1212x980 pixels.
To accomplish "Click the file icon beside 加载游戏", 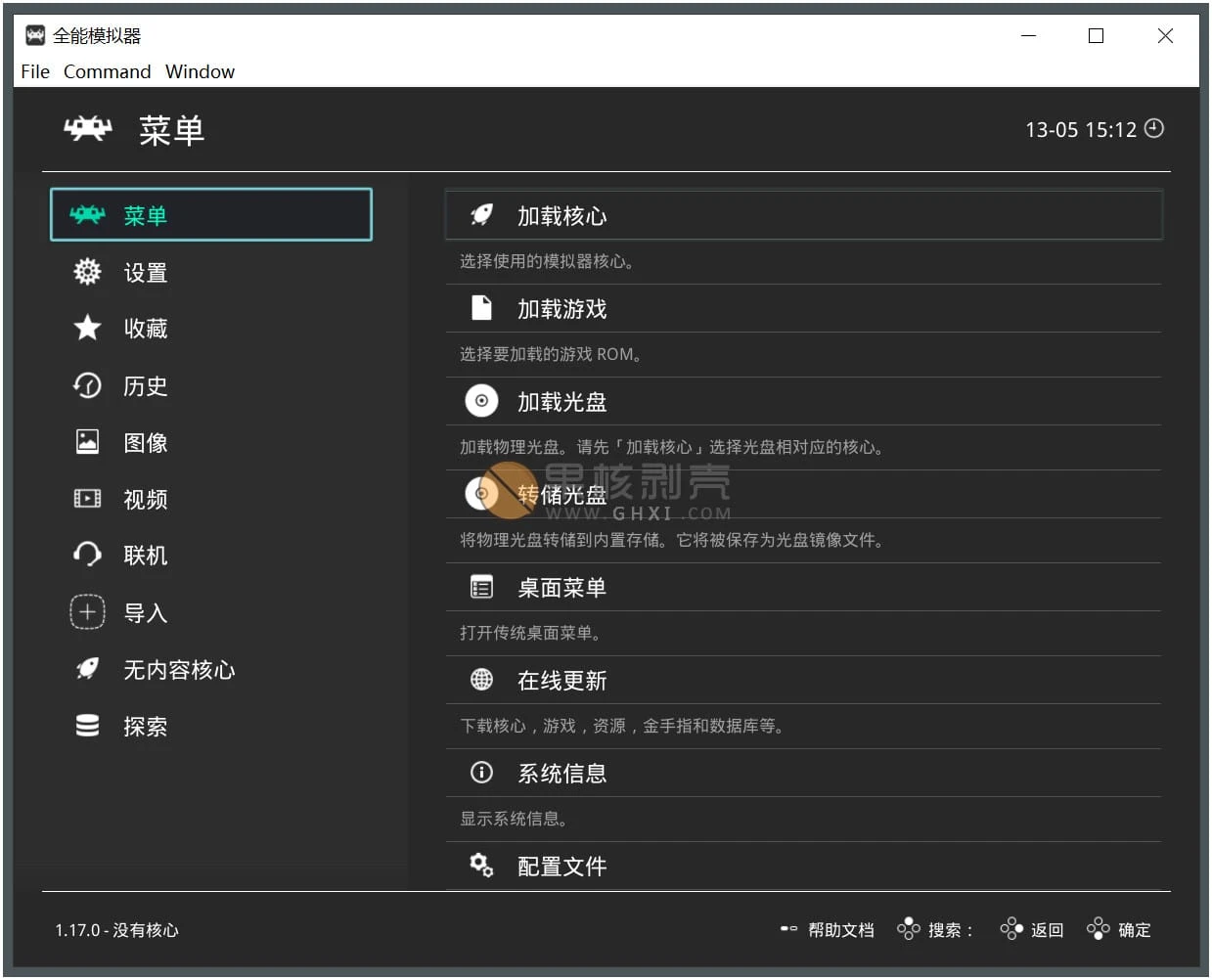I will (481, 308).
